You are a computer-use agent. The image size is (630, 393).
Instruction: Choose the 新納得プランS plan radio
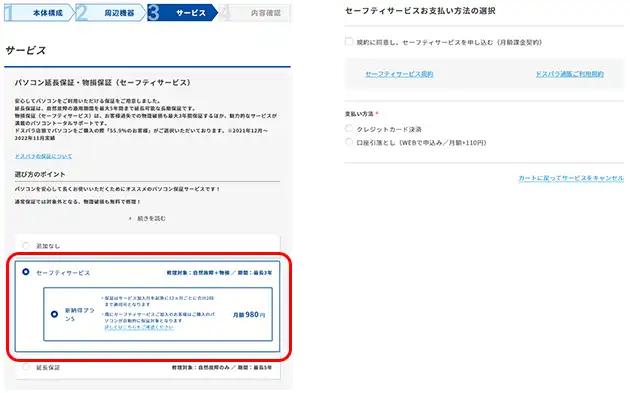(x=55, y=314)
